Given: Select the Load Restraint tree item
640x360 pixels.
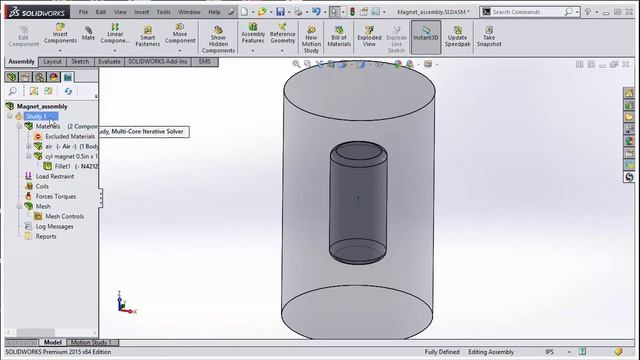Looking at the screenshot, I should (50, 176).
